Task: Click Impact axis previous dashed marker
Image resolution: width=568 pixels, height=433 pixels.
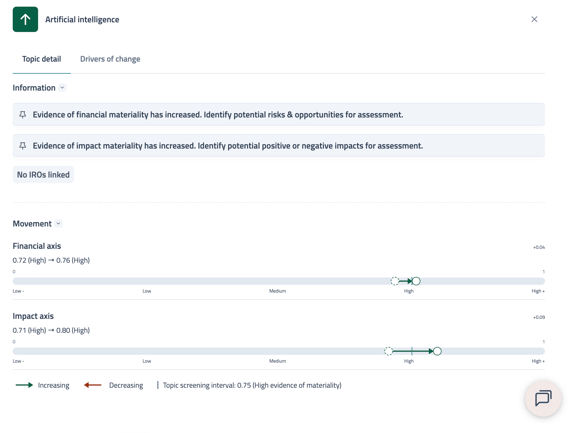Action: [x=388, y=351]
